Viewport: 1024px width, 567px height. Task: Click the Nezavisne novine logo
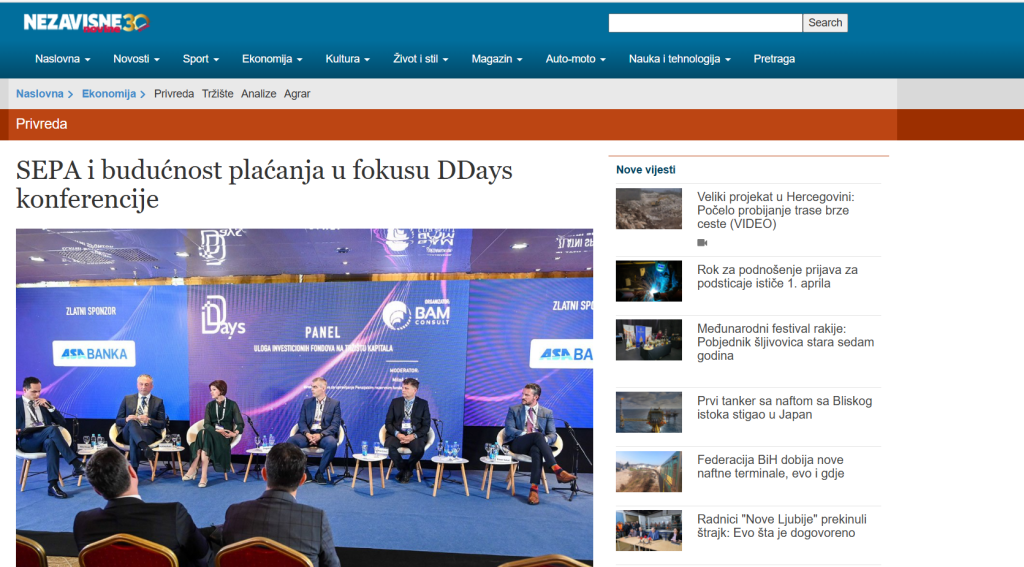point(86,21)
